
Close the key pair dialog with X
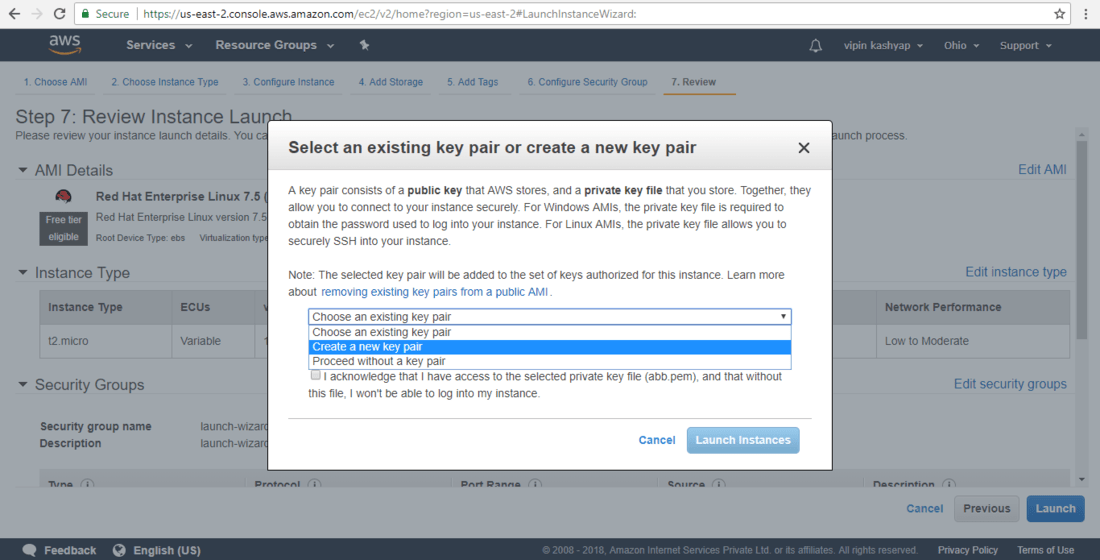pyautogui.click(x=803, y=148)
